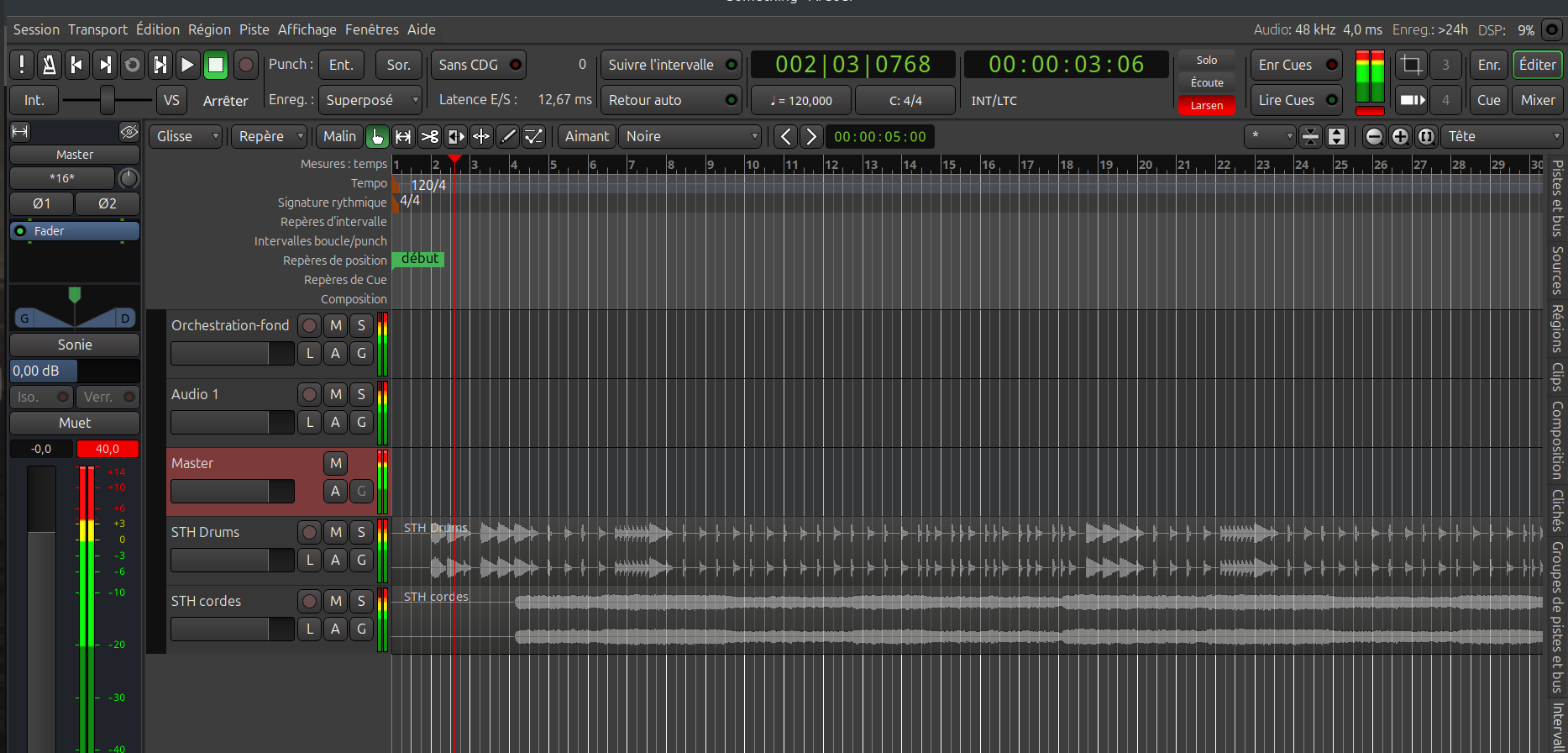The height and width of the screenshot is (753, 1568).
Task: Click the MIDI panic exclamation icon
Action: pos(22,65)
